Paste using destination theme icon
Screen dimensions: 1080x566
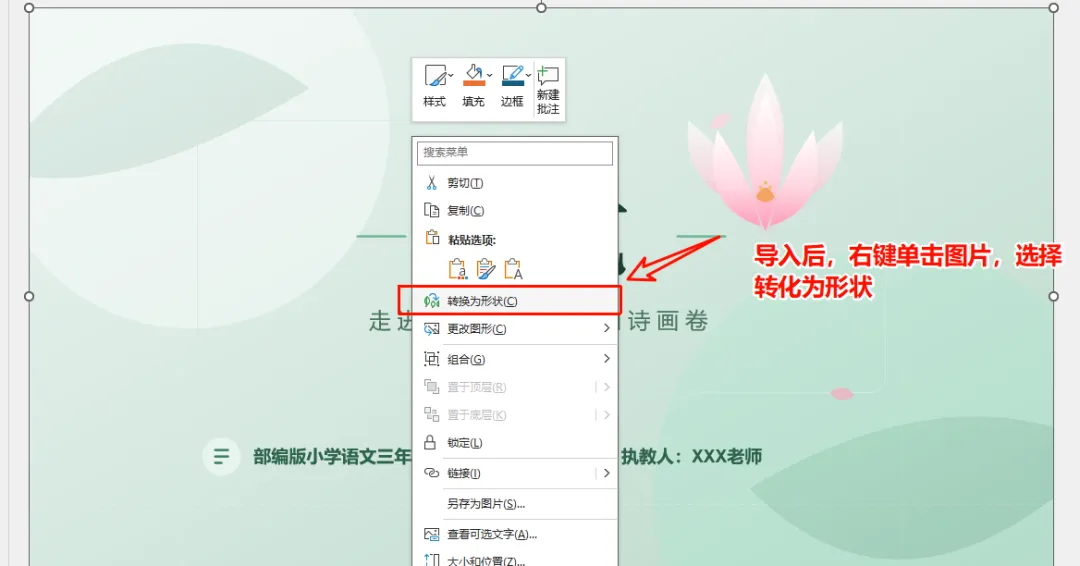(457, 269)
